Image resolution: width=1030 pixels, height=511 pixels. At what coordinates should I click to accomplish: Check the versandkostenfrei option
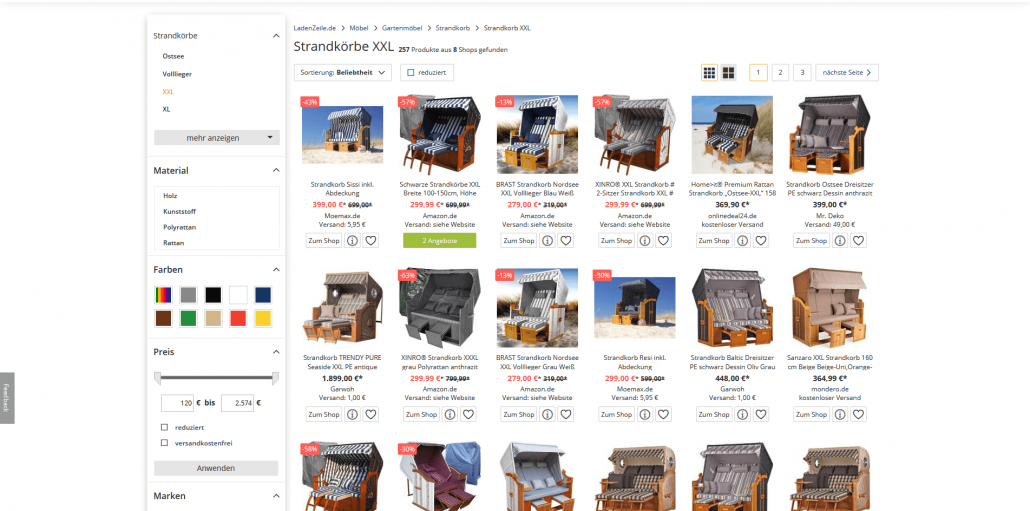(164, 443)
